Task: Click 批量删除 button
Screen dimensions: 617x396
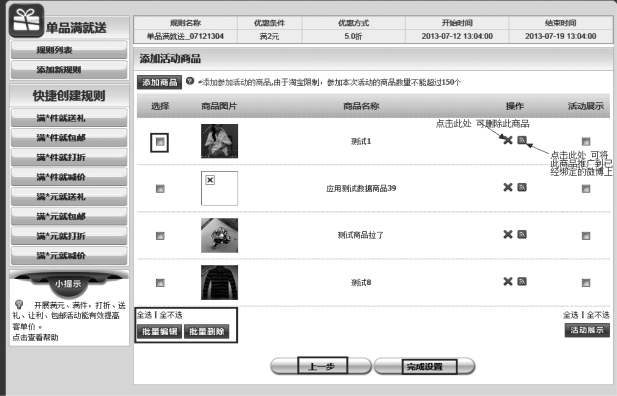Action: (x=206, y=331)
